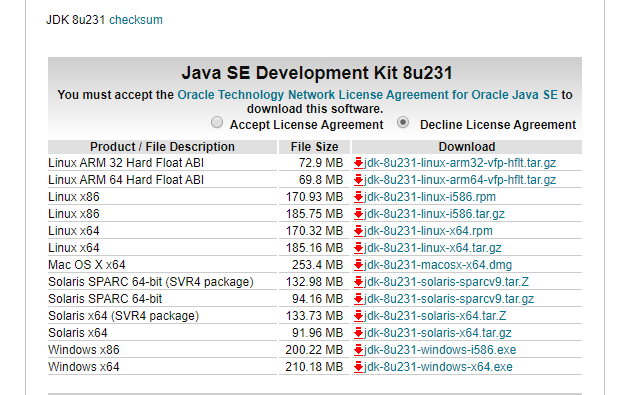Click red download icon beside solaris-x64.tar.gz
Image resolution: width=624 pixels, height=395 pixels.
[358, 333]
